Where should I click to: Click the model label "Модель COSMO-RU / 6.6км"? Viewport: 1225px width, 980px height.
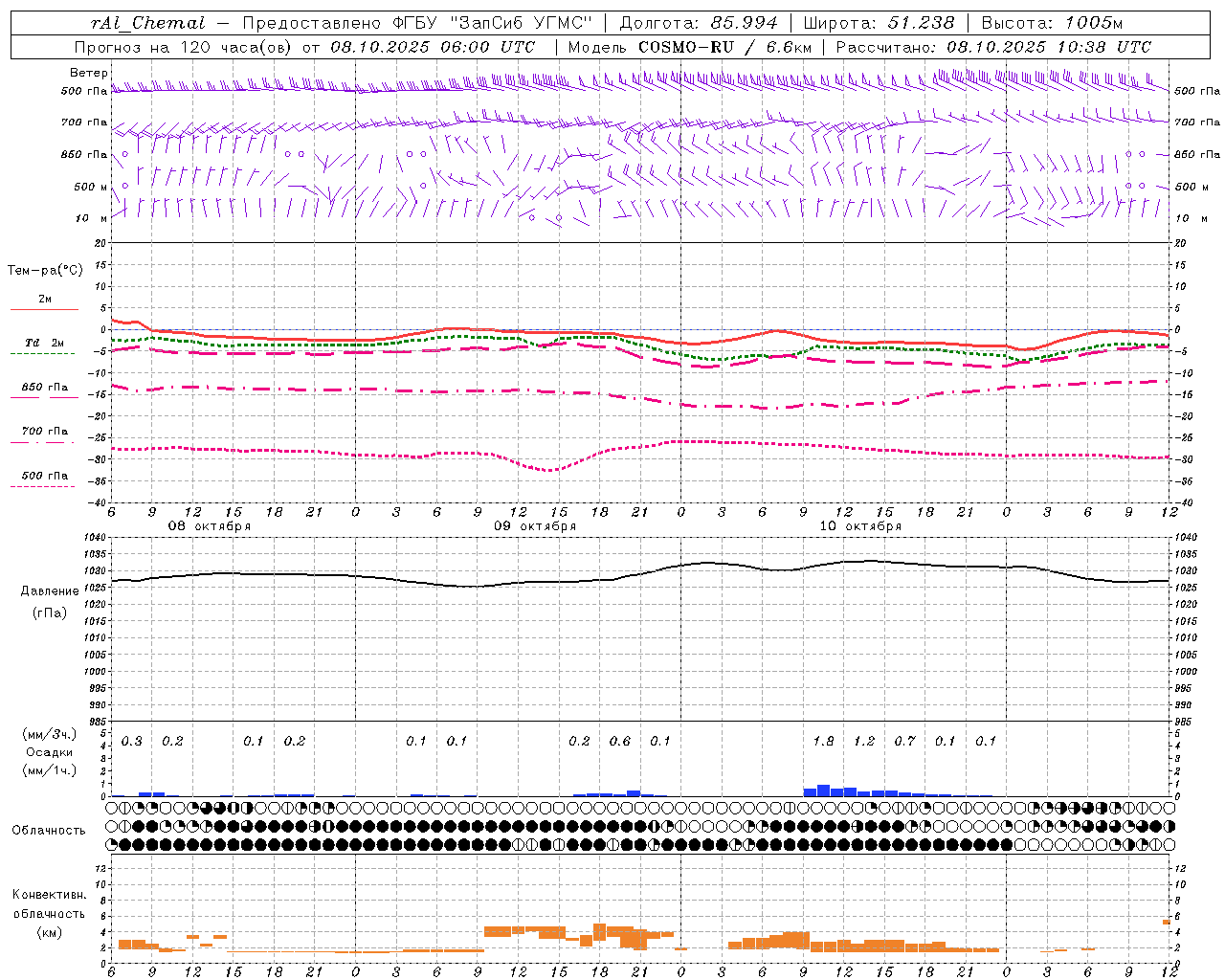(690, 47)
